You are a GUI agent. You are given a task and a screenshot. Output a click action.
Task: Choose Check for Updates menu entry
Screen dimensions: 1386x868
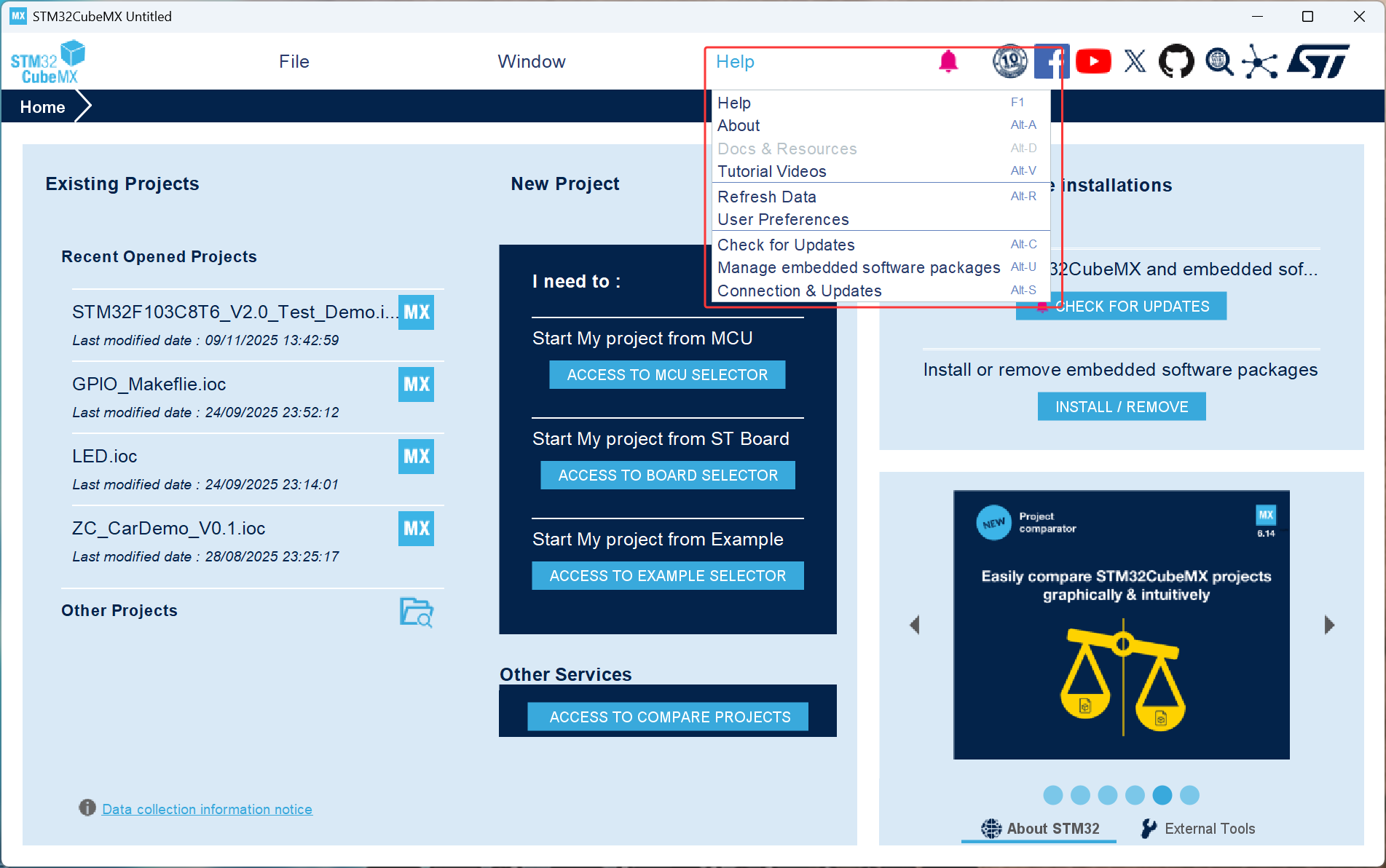point(881,245)
